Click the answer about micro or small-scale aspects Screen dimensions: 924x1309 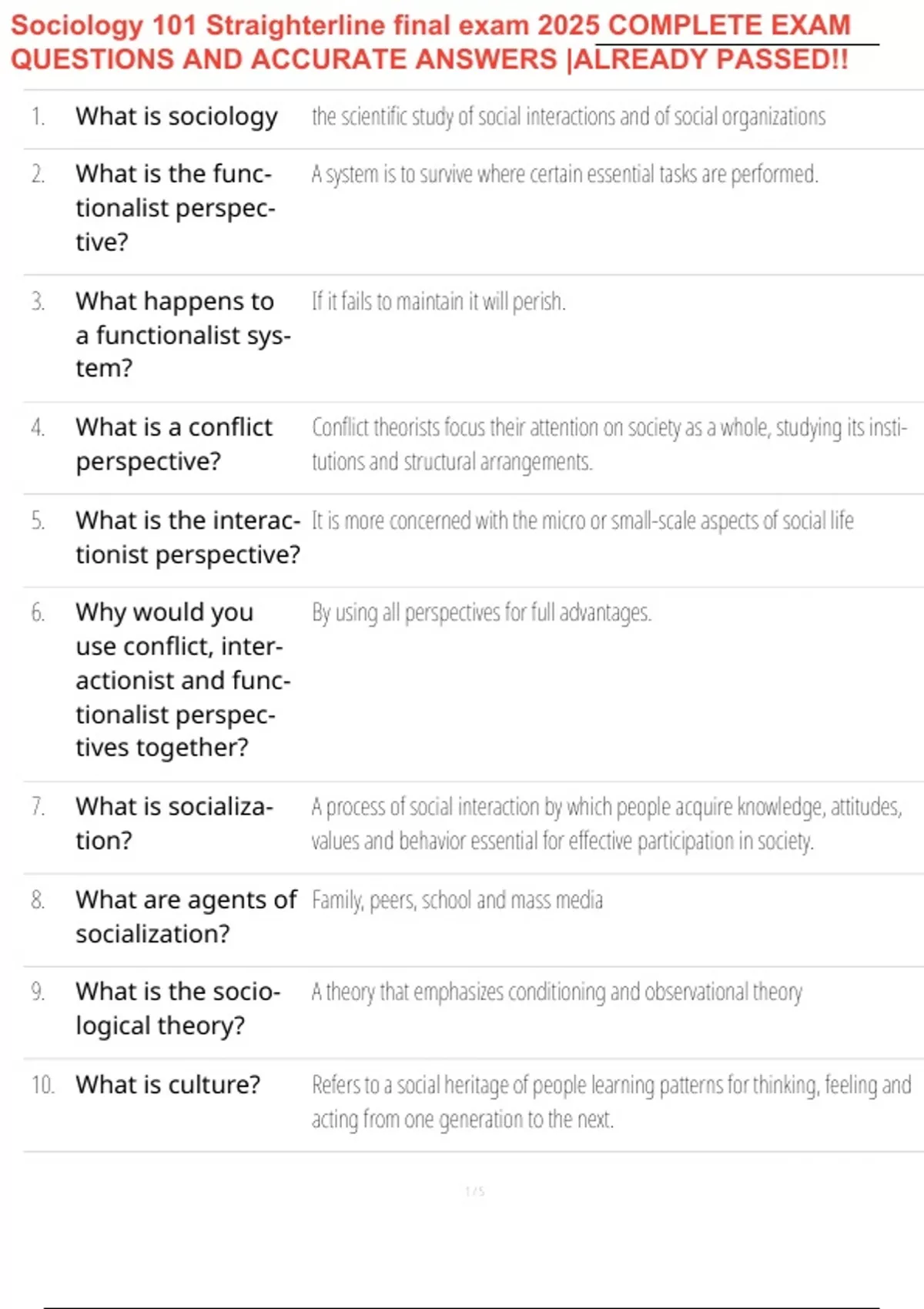pos(582,521)
